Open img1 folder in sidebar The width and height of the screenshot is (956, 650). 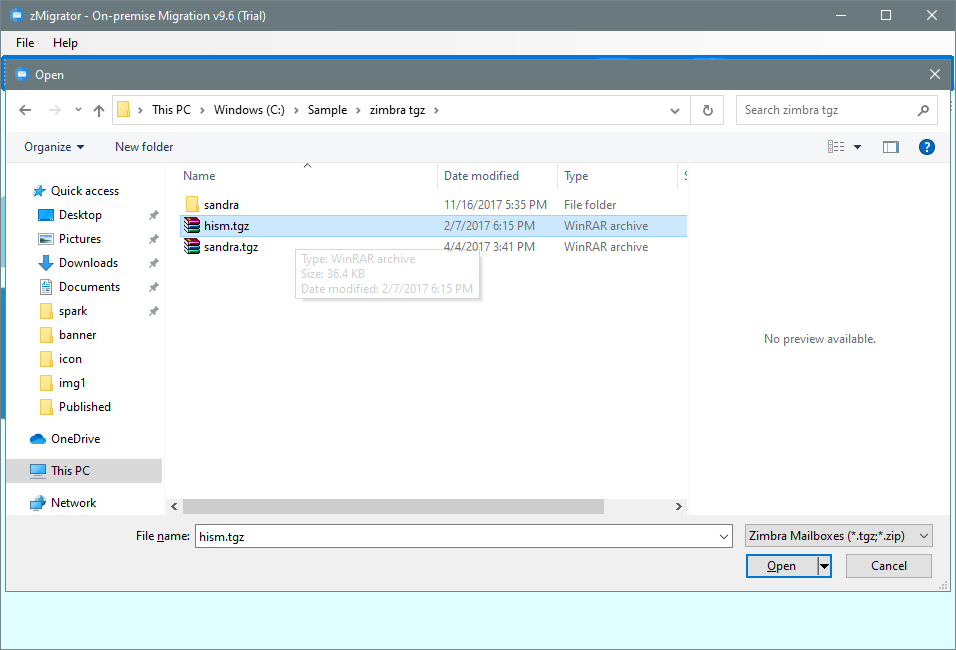72,383
